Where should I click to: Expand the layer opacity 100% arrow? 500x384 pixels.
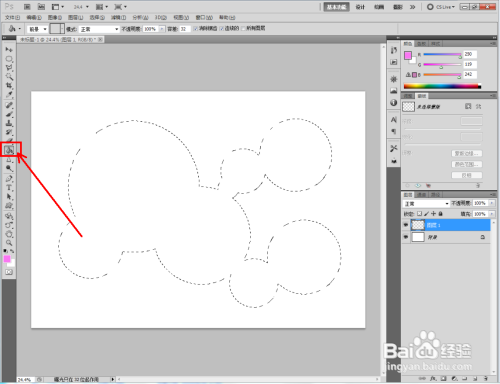click(x=492, y=203)
